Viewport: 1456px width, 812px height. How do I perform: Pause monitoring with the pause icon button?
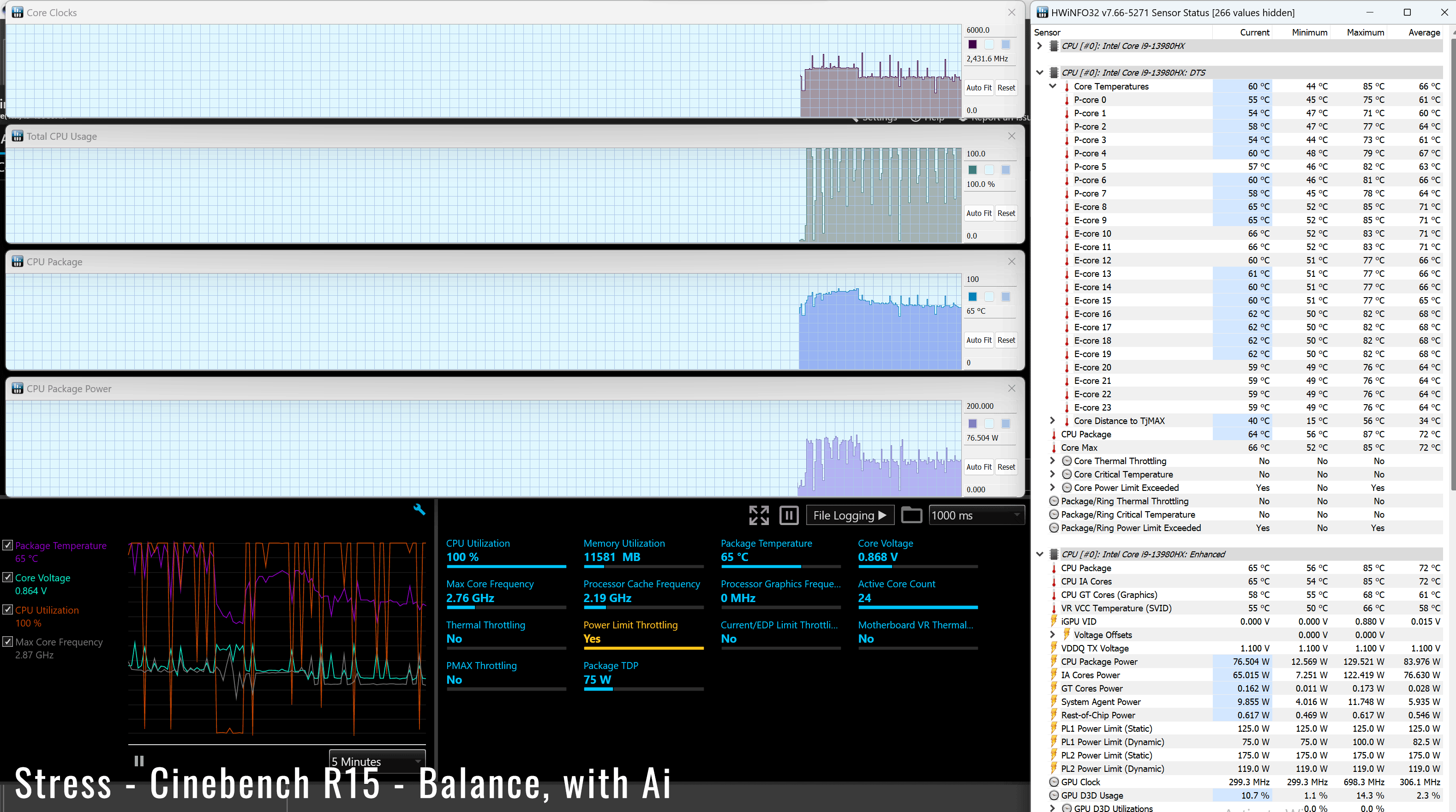coord(789,515)
